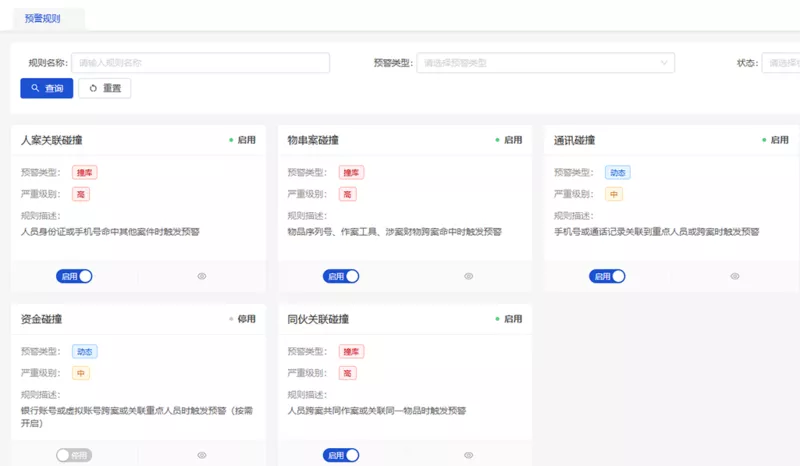Click 启用 status label on 人案关联碰撞 card
The height and width of the screenshot is (466, 800).
(246, 140)
